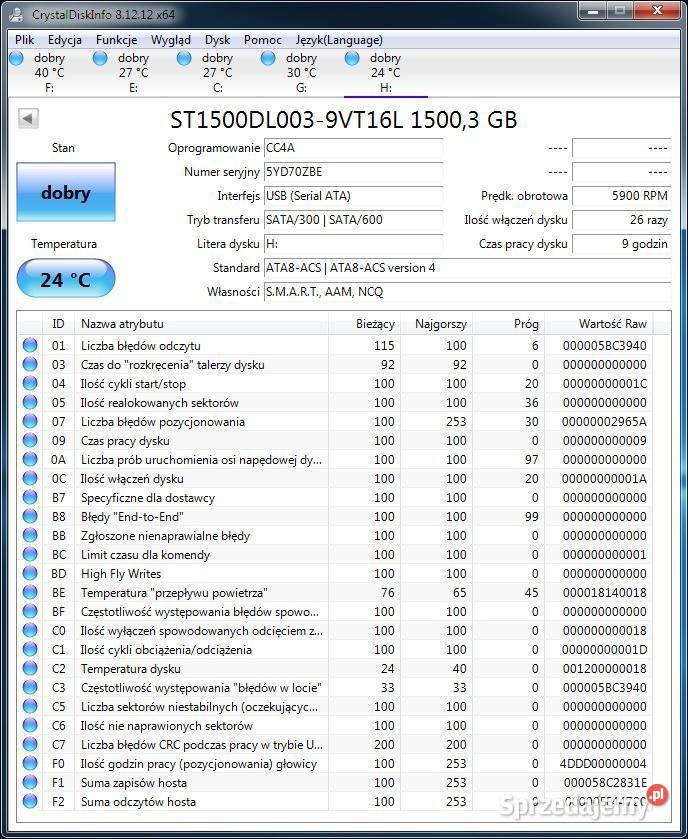Click the blue 'dobry' health status button
The width and height of the screenshot is (688, 839).
click(66, 193)
